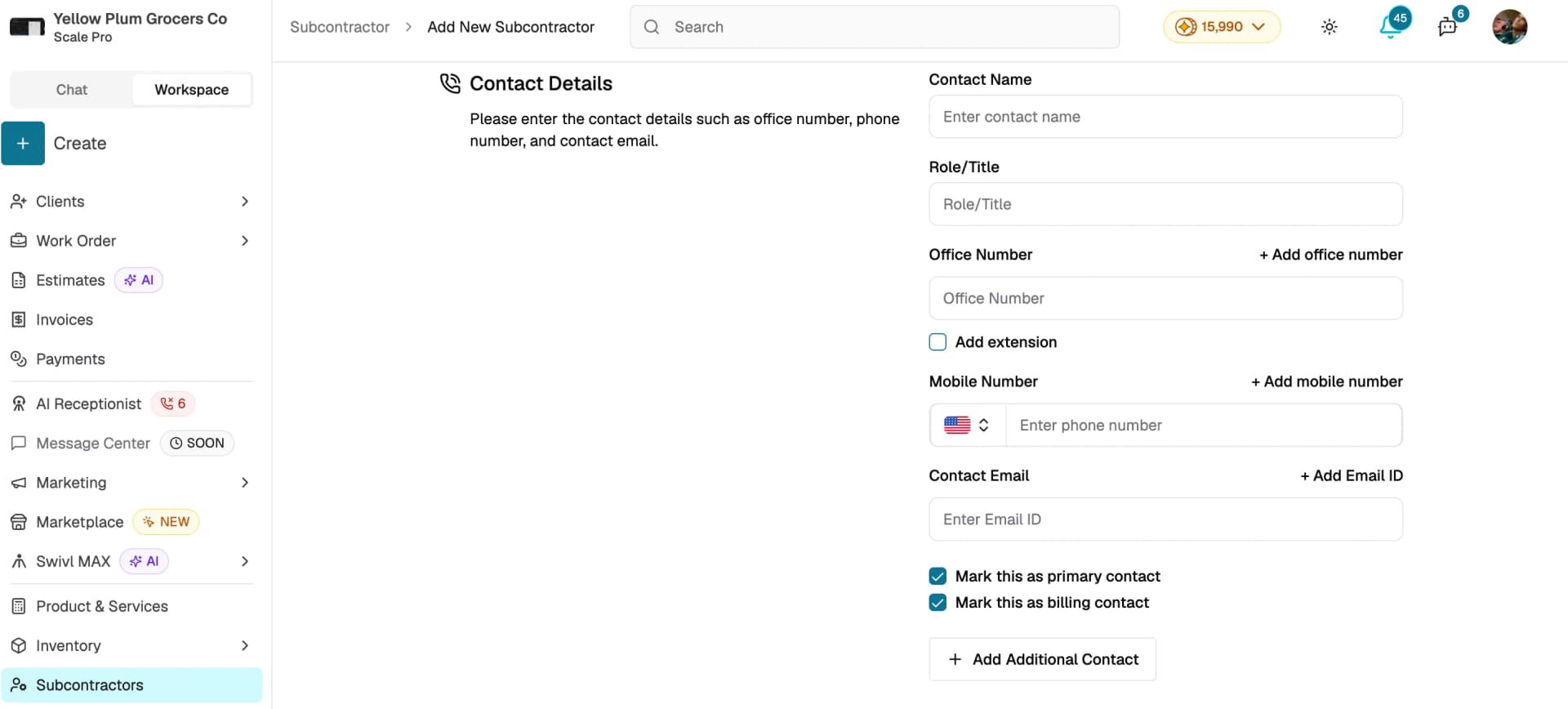Screen dimensions: 1568x709
Task: Click the Subcontractor breadcrumb link
Action: point(340,27)
